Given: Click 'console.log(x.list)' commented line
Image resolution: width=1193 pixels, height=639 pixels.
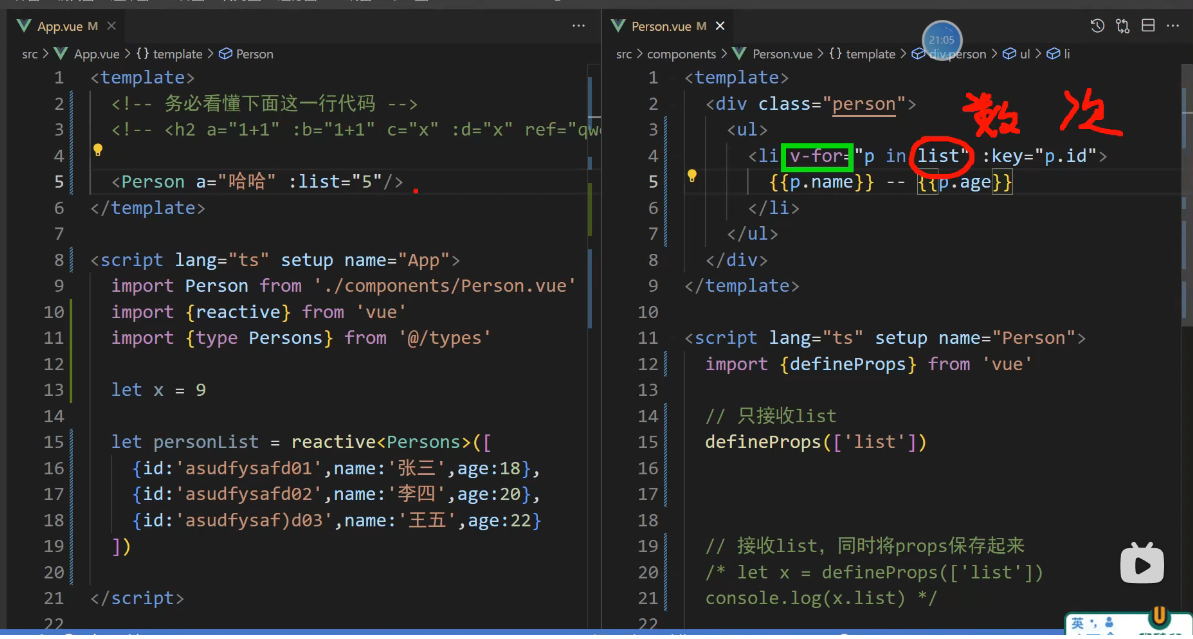Looking at the screenshot, I should [805, 599].
